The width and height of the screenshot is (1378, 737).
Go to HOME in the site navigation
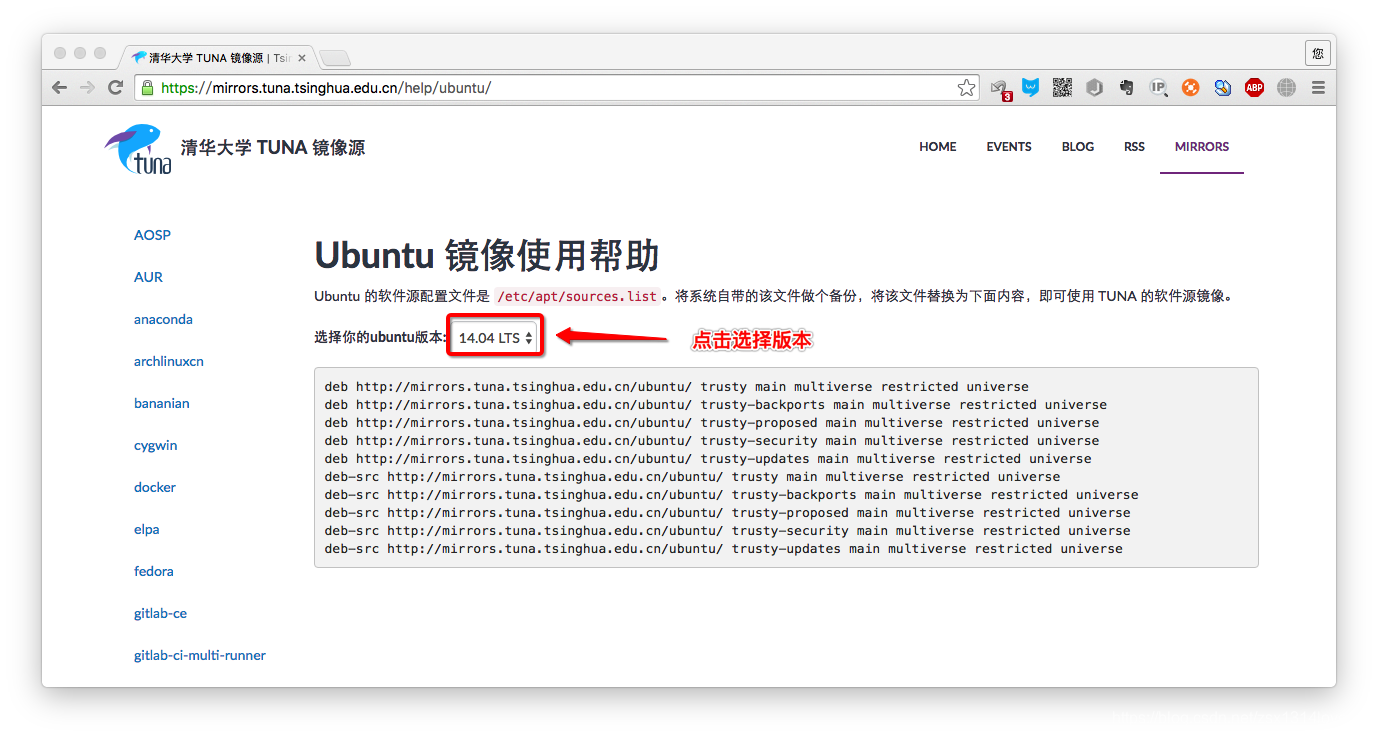938,147
